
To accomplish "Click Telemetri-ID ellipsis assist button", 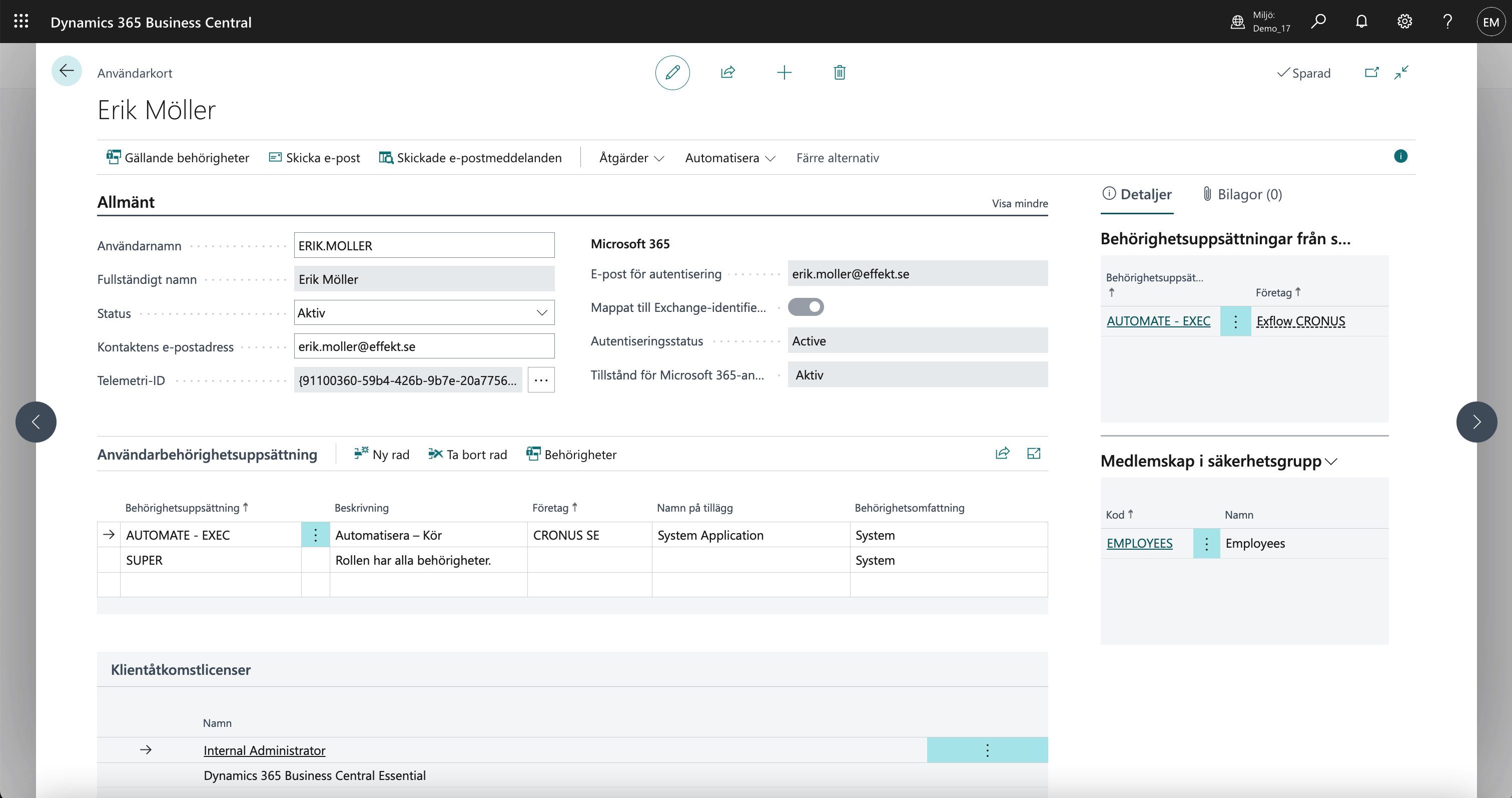I will (x=540, y=380).
